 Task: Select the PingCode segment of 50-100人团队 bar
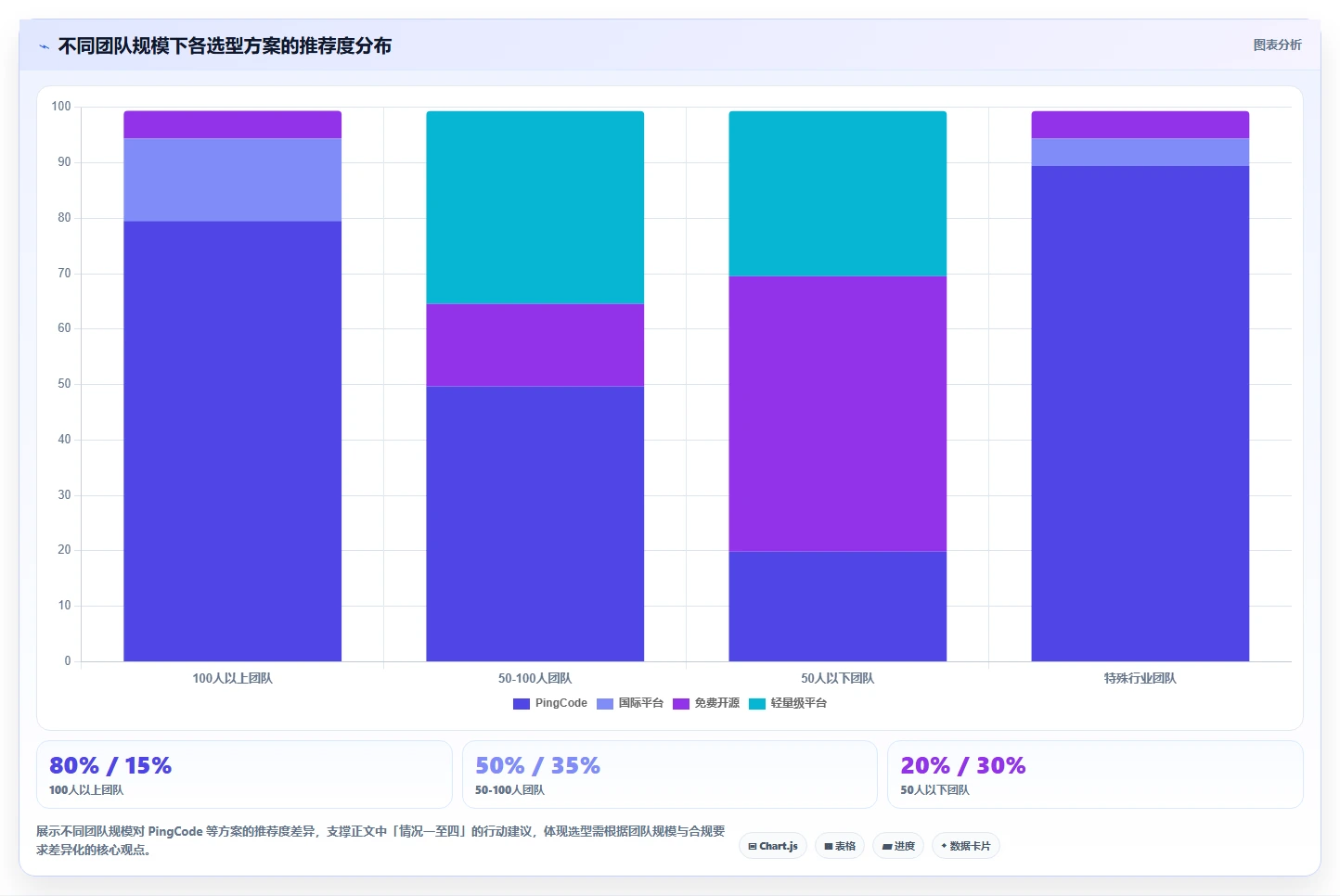click(535, 523)
